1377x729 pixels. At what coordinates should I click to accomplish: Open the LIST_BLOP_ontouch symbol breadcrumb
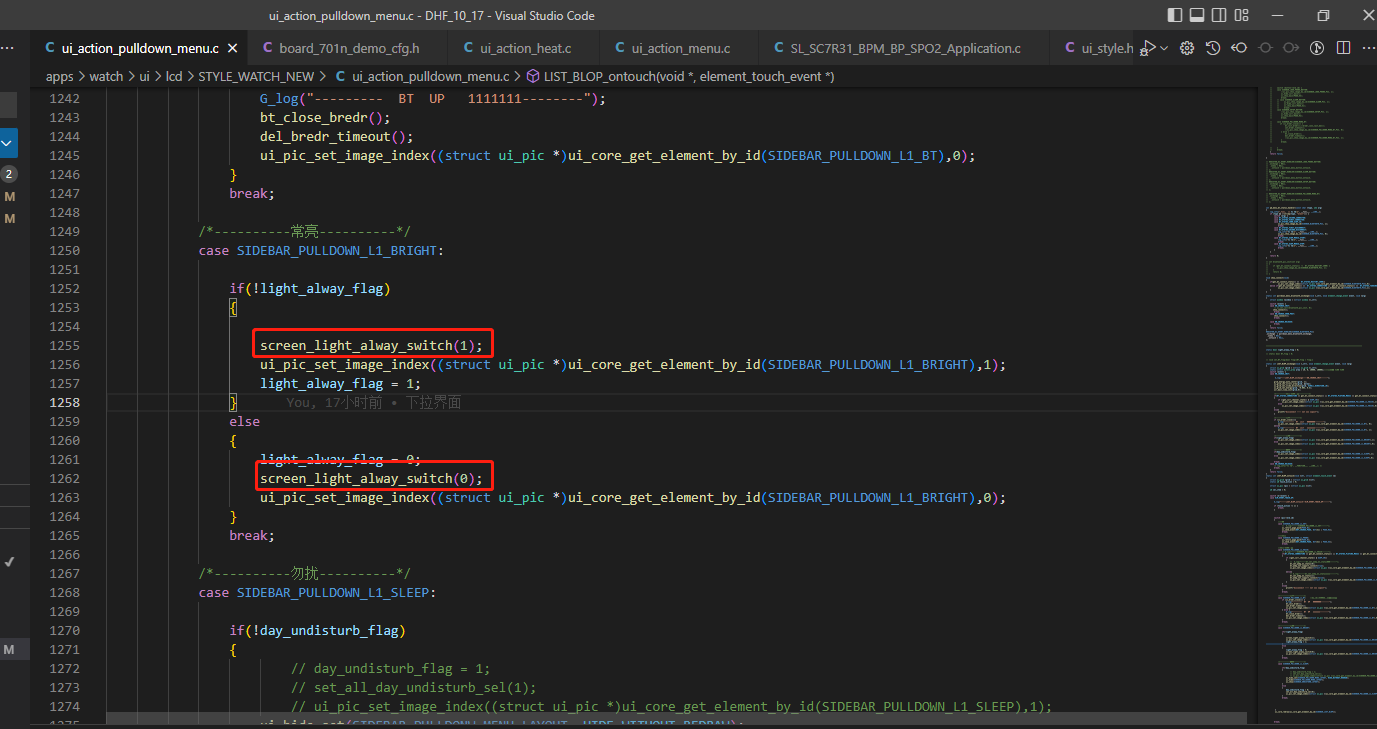pos(680,76)
